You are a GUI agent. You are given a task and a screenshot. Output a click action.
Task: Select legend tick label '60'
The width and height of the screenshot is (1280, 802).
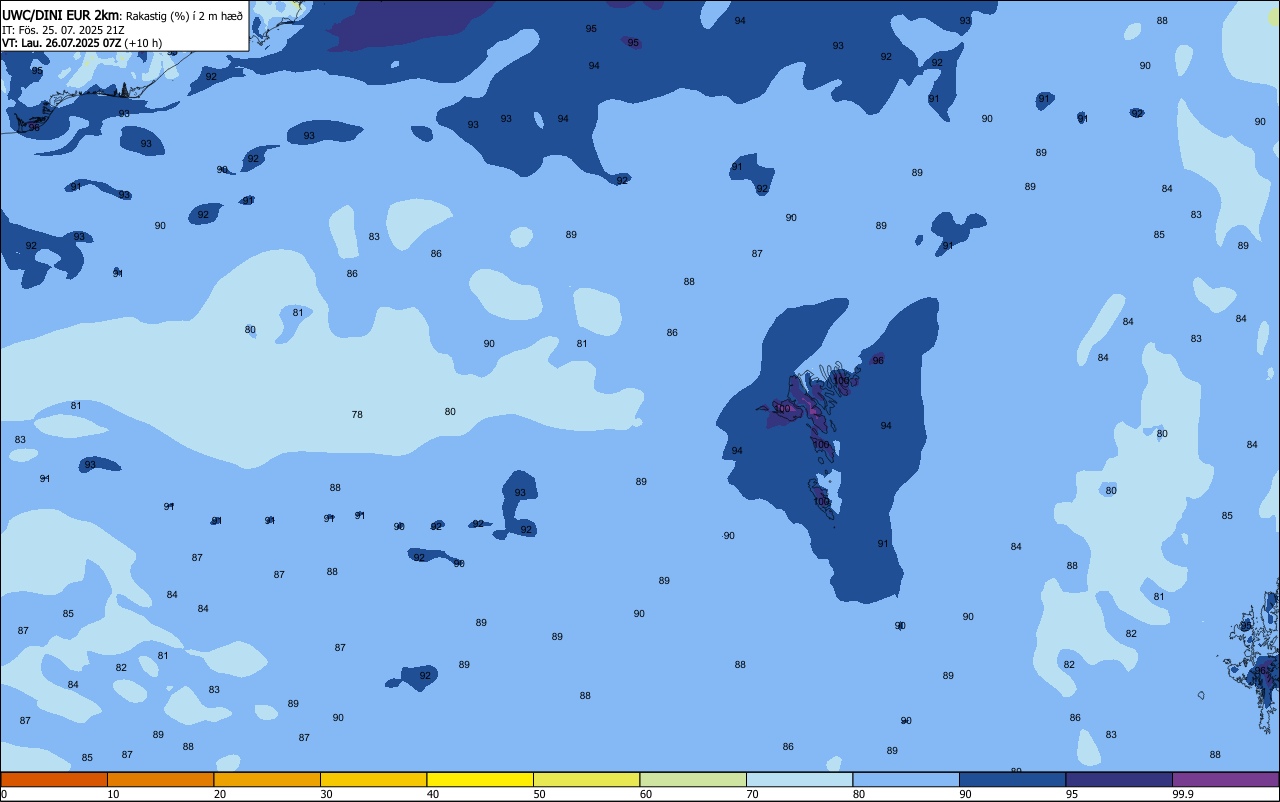click(646, 794)
